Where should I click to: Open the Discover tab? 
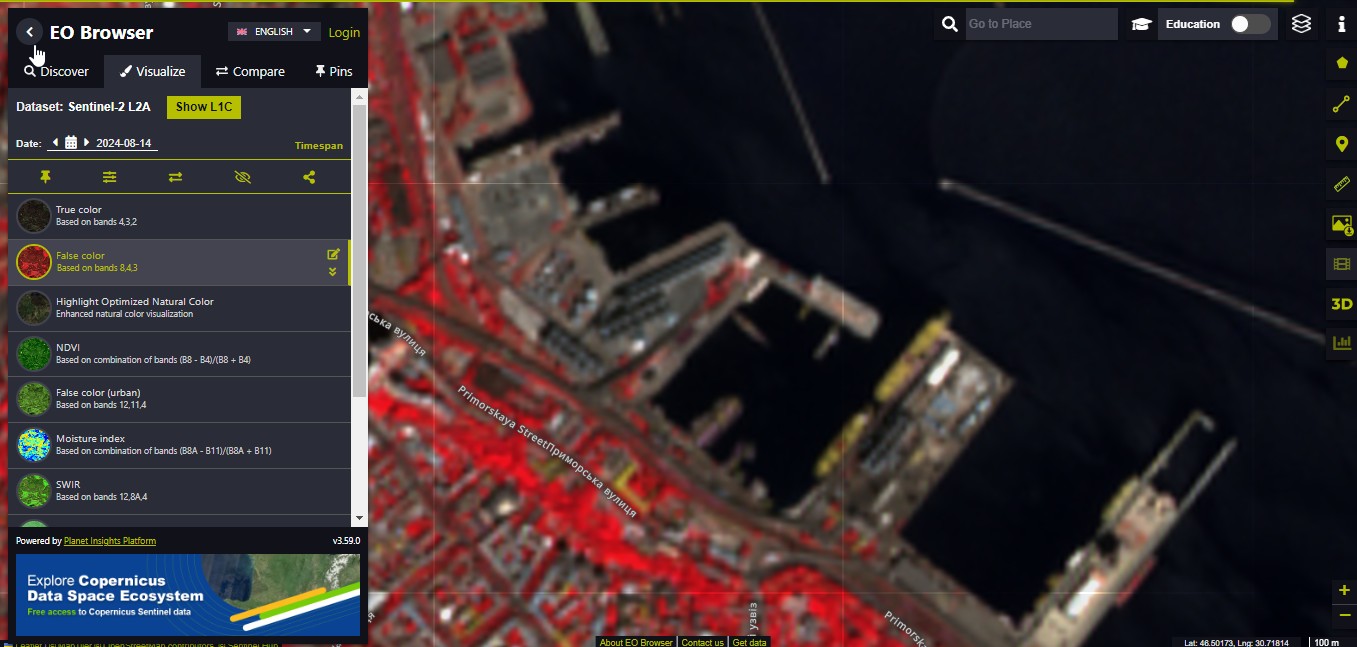(x=57, y=71)
